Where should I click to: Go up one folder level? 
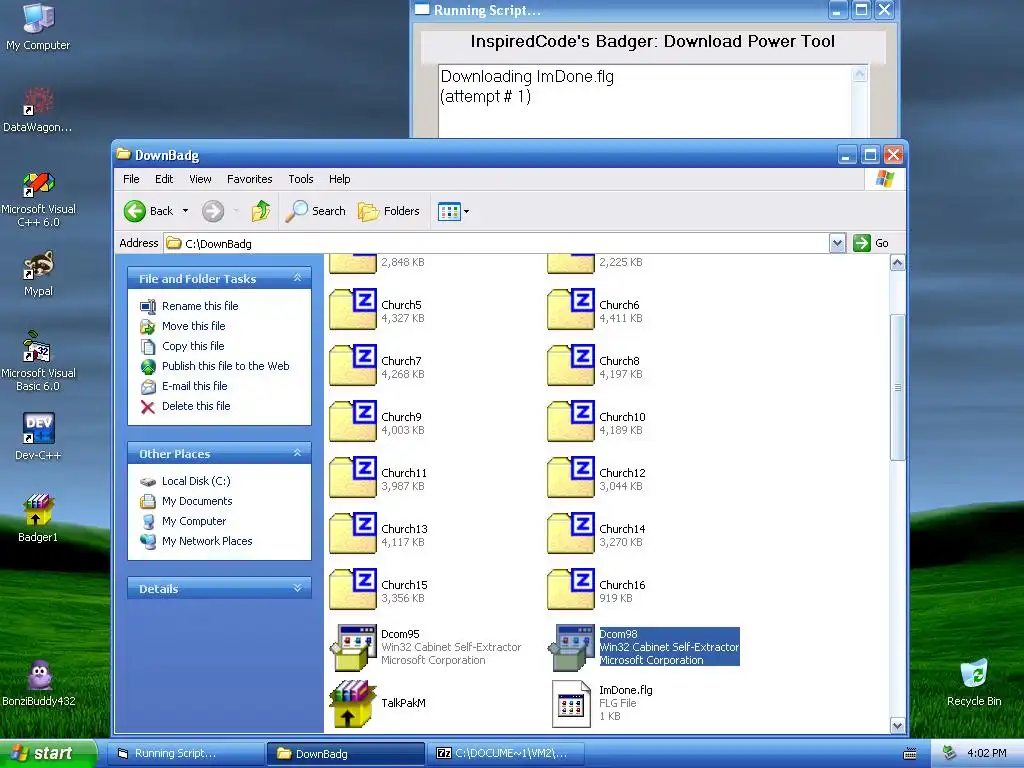(x=261, y=211)
